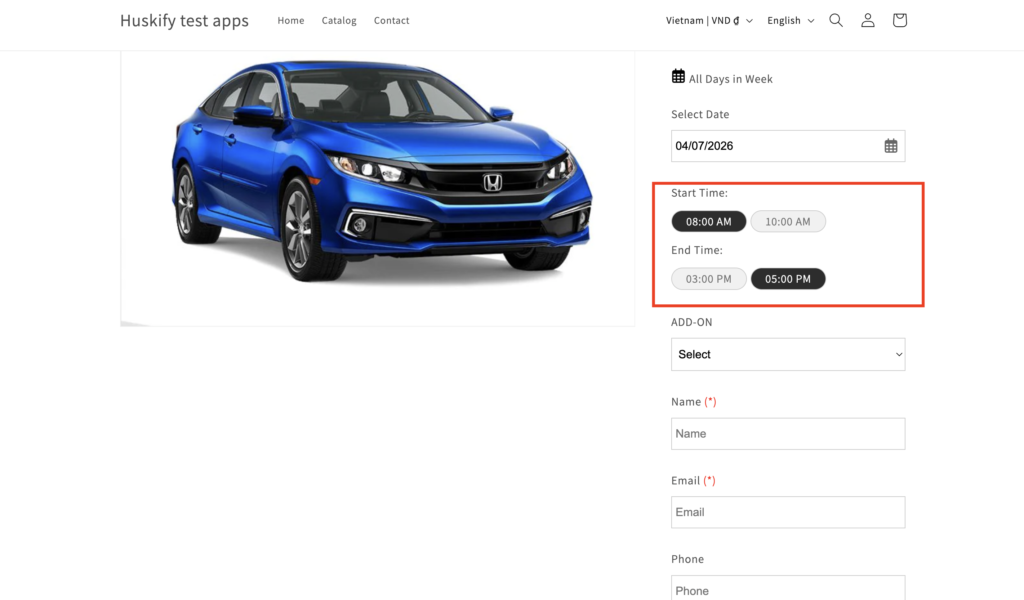Open the Catalog menu item
The height and width of the screenshot is (600, 1024).
pyautogui.click(x=339, y=20)
